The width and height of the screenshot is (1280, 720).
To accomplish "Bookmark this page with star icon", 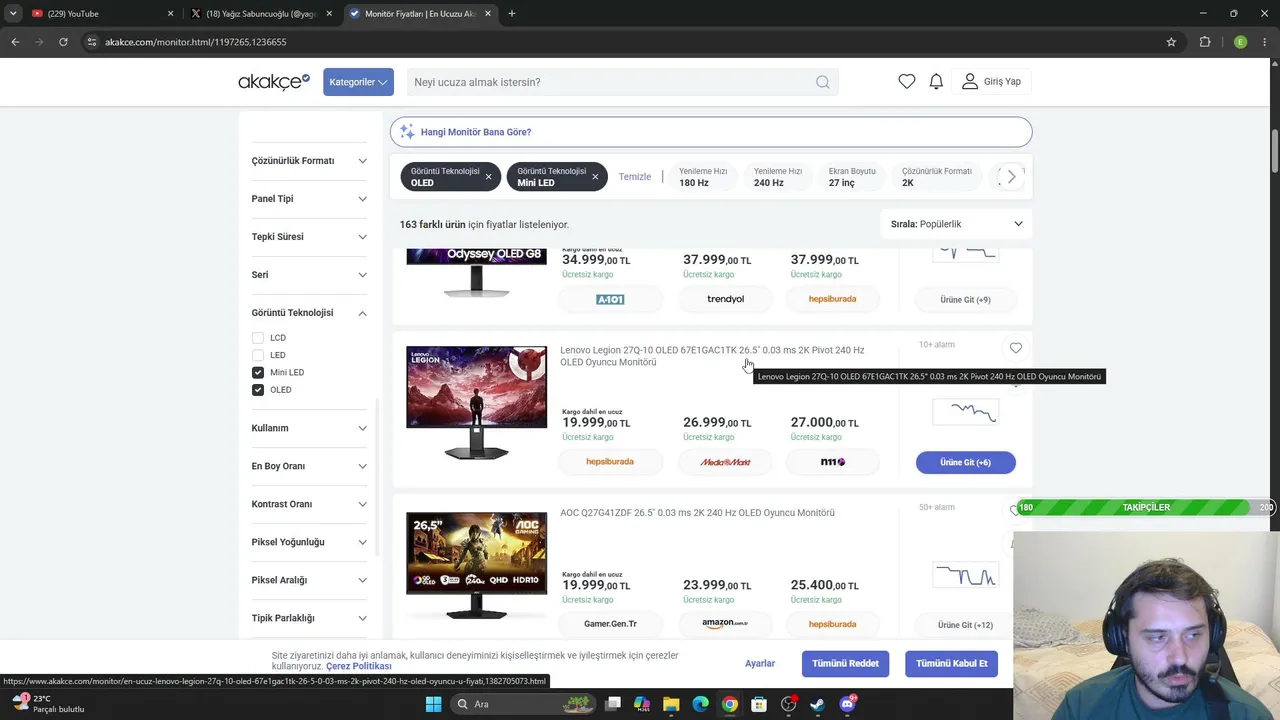I will tap(1171, 42).
